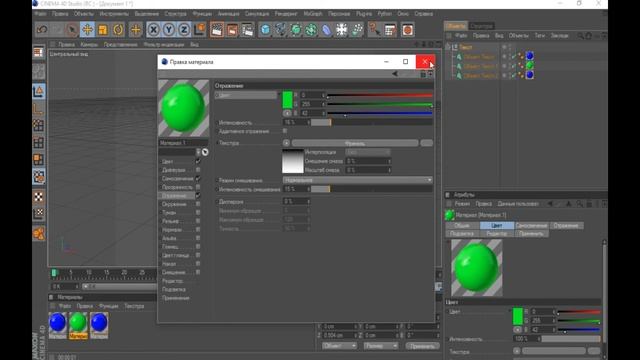Click the Дисперсия value field

(x=296, y=201)
